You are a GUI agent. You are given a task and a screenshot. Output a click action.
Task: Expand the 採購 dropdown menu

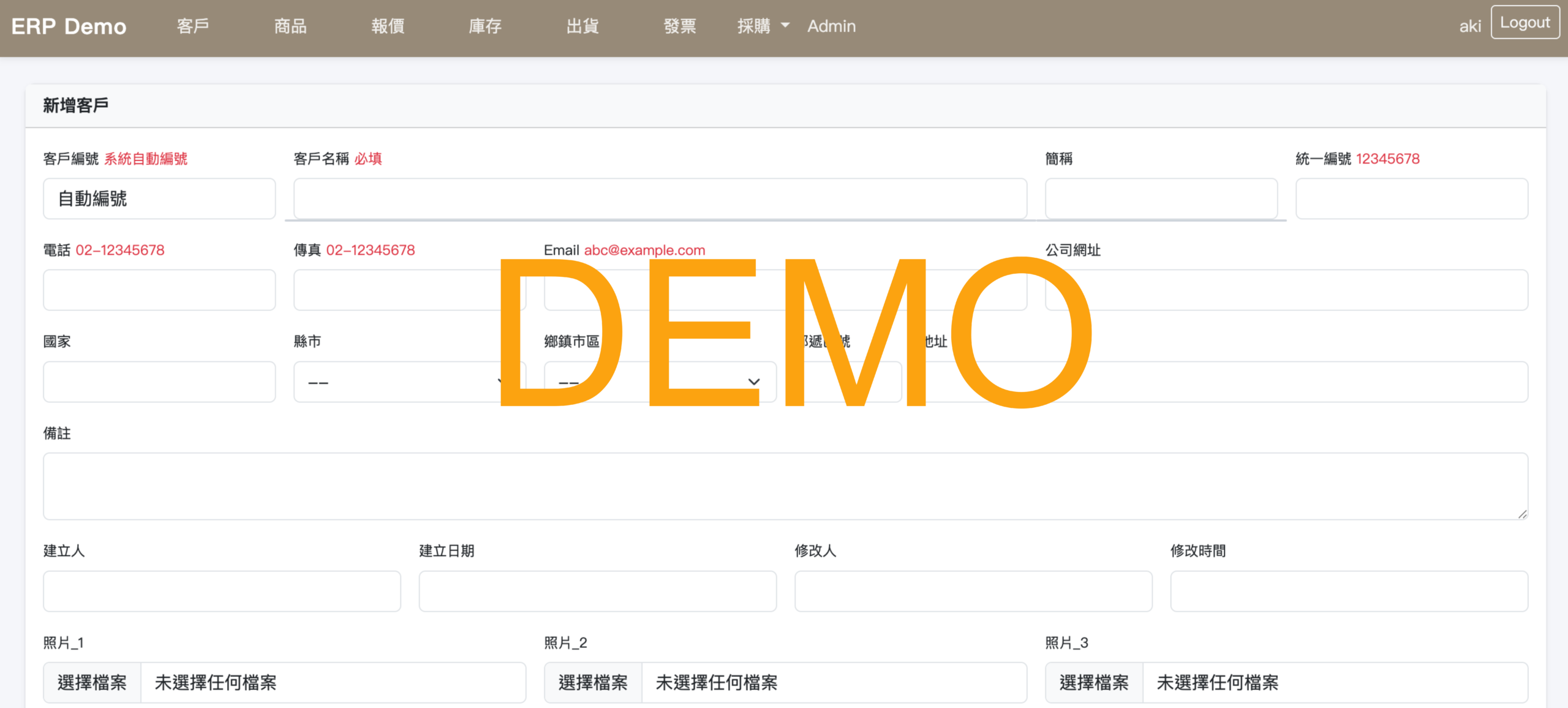[x=763, y=26]
